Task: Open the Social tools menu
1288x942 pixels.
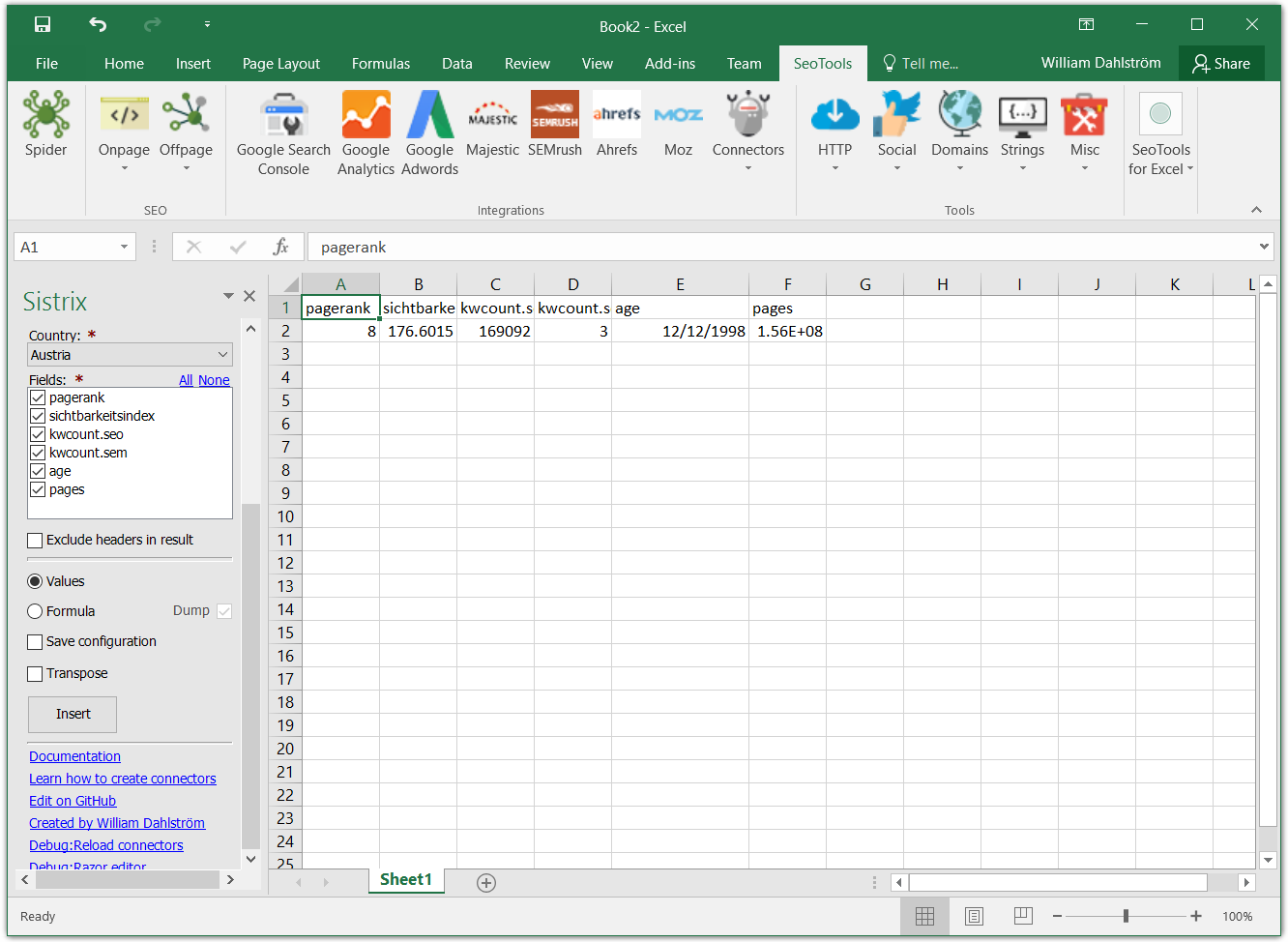Action: 896,132
